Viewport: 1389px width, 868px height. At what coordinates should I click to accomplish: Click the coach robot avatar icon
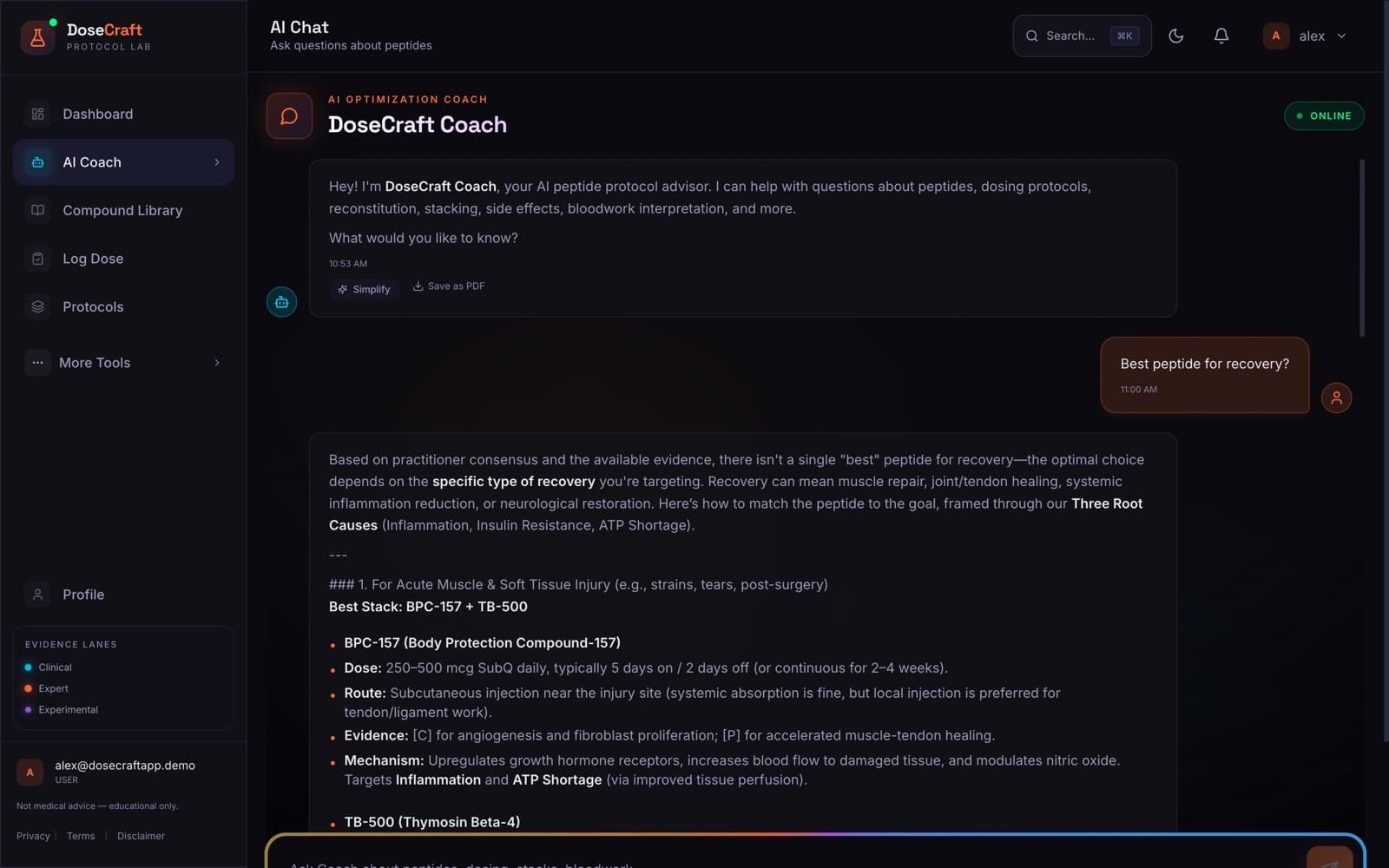tap(281, 302)
